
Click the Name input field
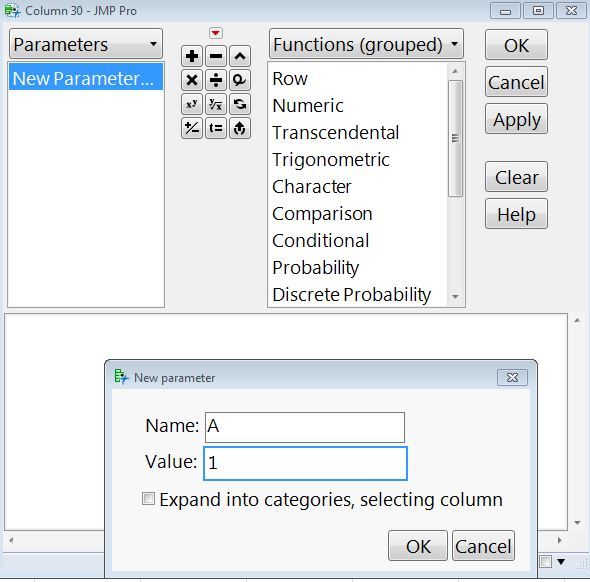point(305,427)
